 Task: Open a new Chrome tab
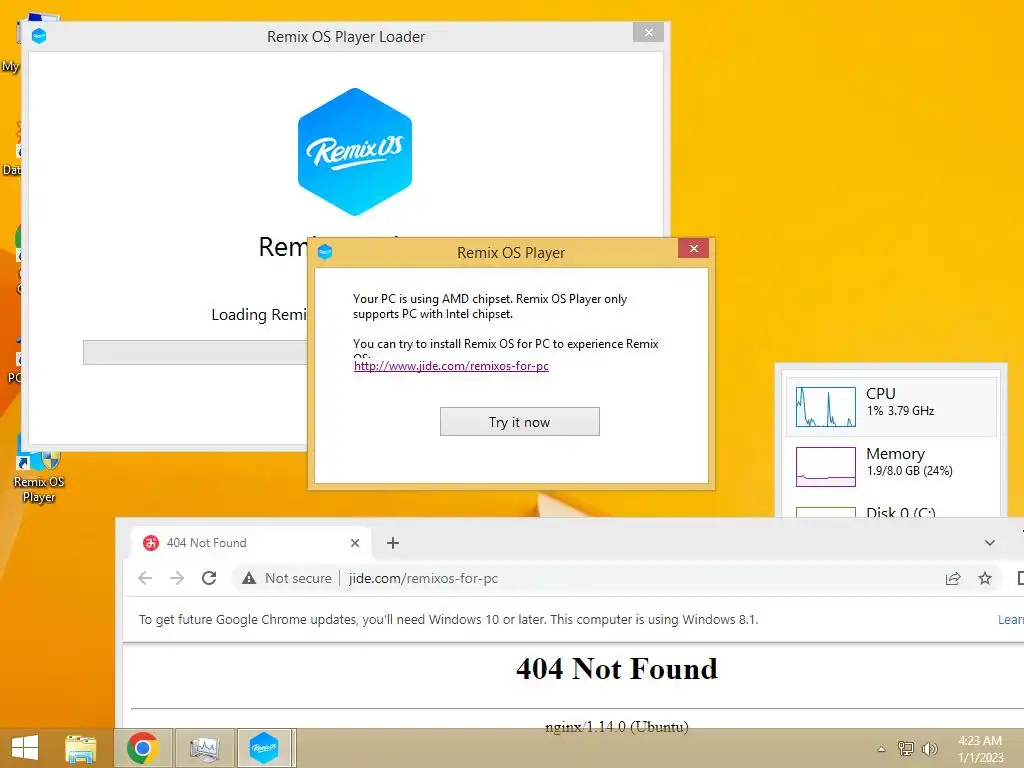tap(392, 543)
